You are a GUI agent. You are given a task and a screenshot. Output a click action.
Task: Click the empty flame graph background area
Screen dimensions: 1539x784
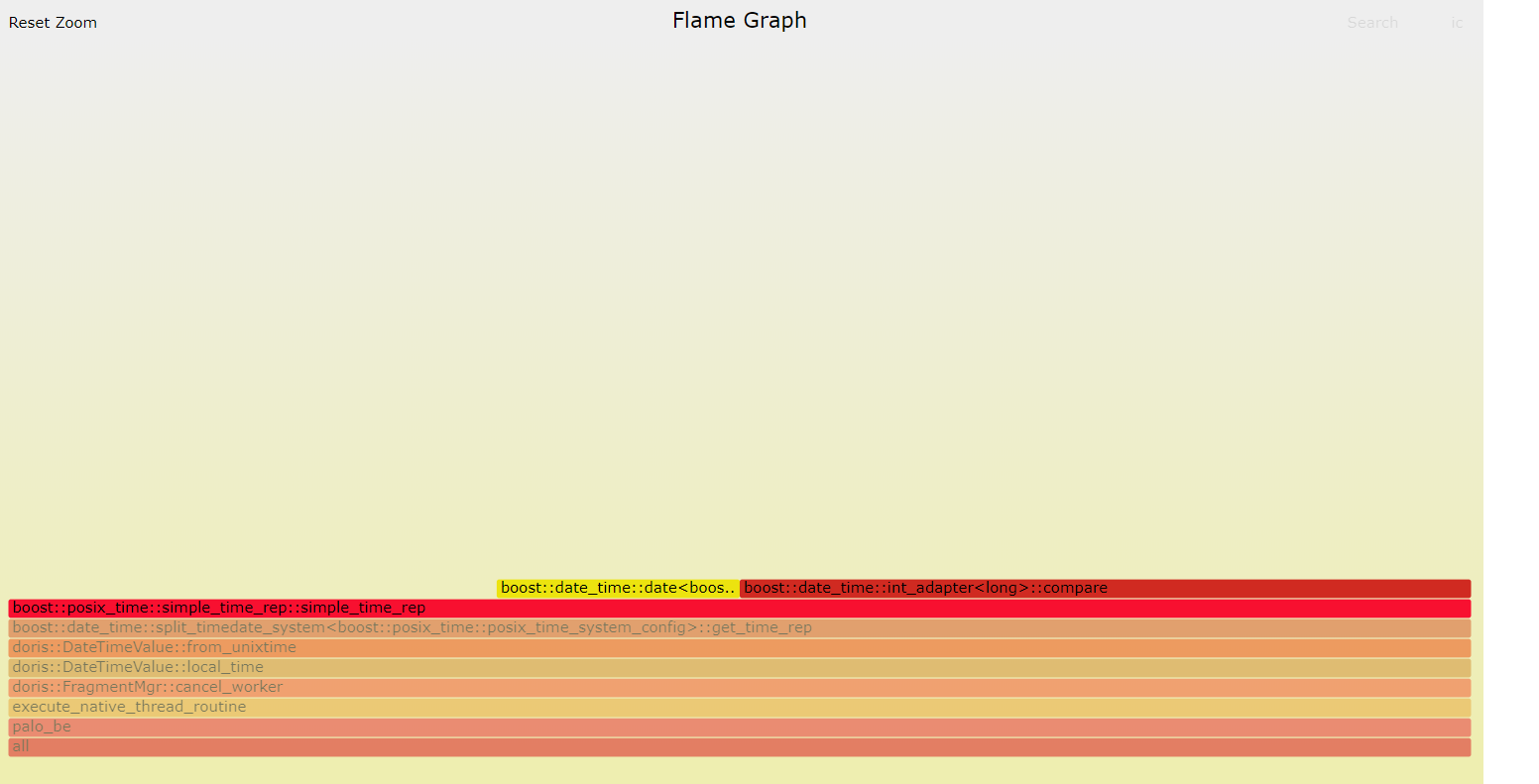coord(740,297)
